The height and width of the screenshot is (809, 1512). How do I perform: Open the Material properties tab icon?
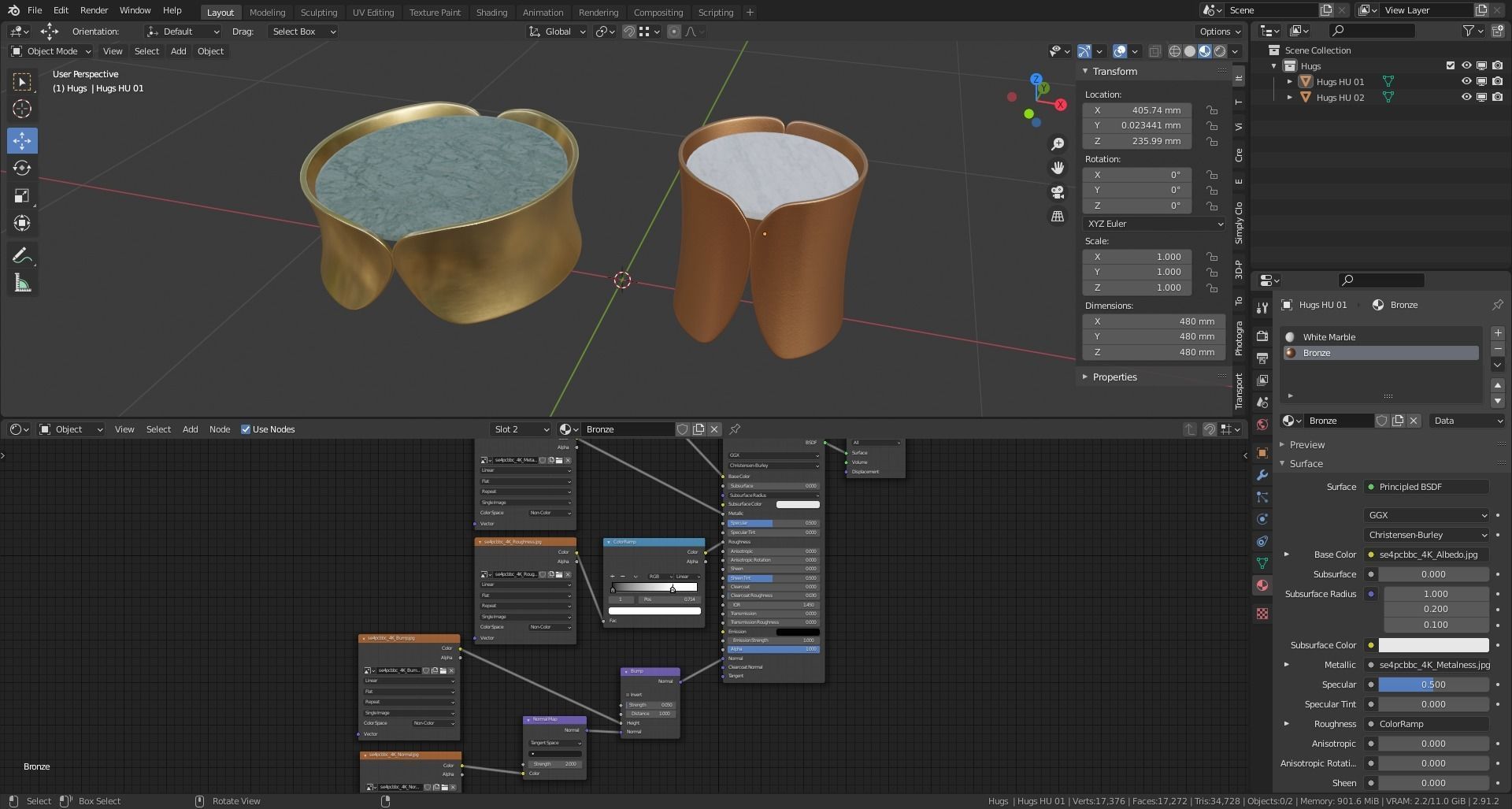coord(1262,585)
